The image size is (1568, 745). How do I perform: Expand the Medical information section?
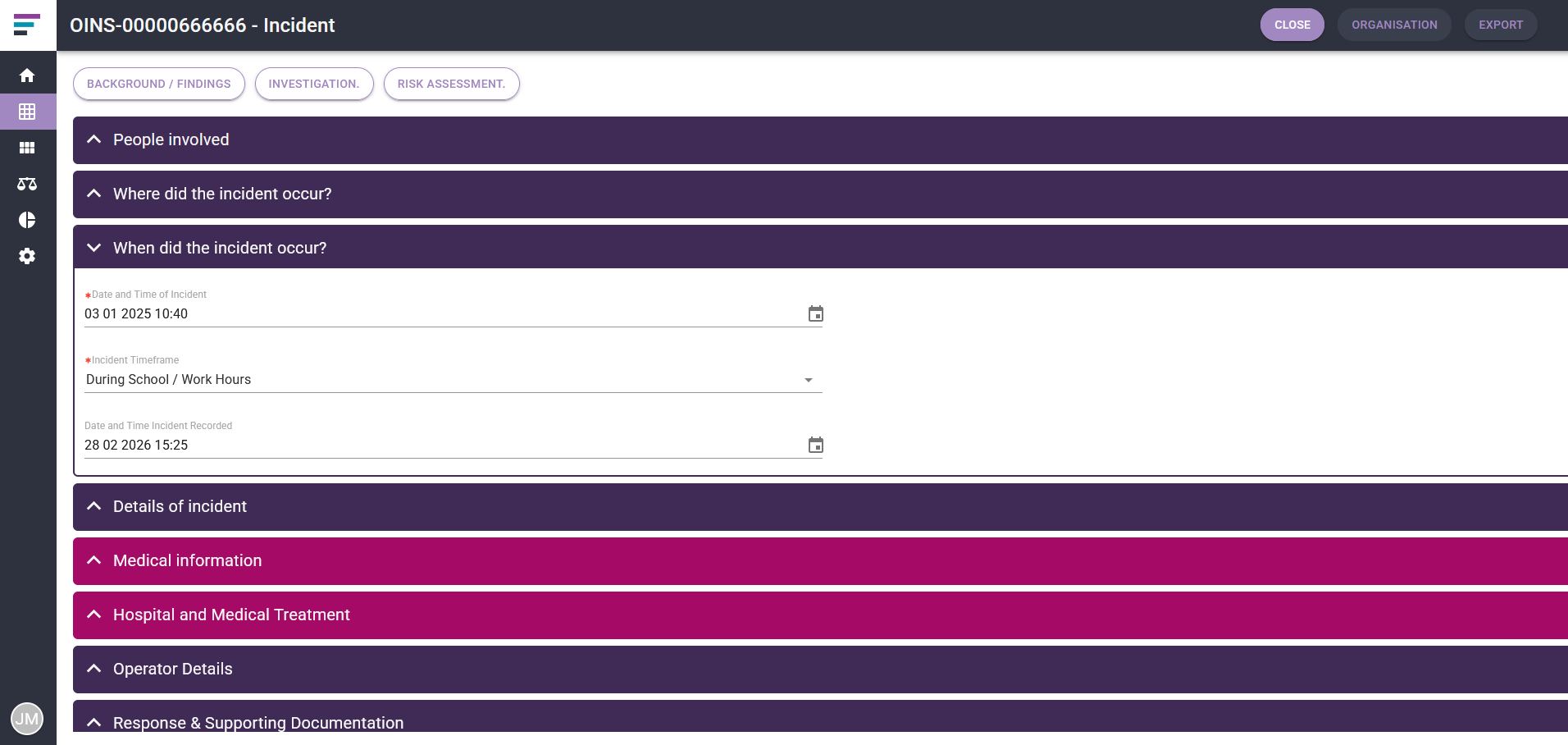point(820,561)
